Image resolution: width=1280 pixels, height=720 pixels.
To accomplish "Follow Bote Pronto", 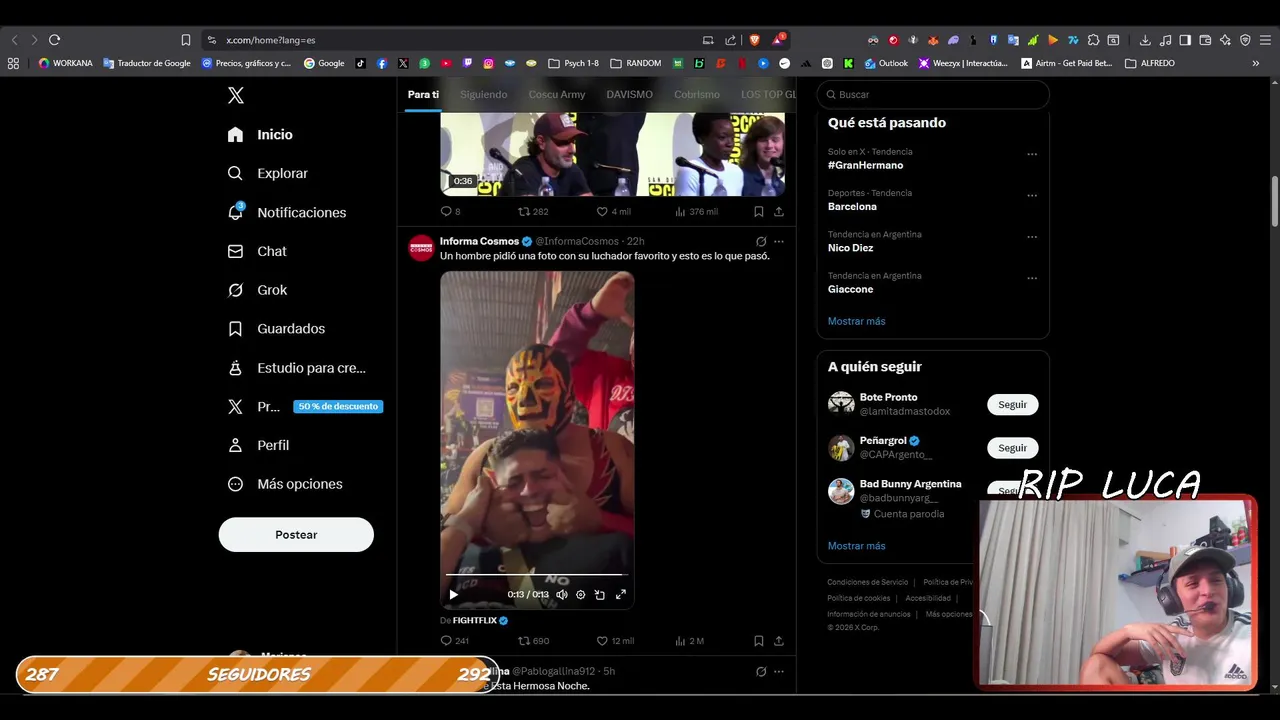I will [x=1012, y=404].
